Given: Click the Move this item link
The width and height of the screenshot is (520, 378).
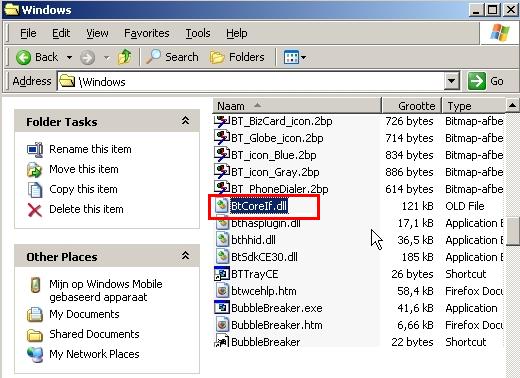Looking at the screenshot, I should coord(84,169).
